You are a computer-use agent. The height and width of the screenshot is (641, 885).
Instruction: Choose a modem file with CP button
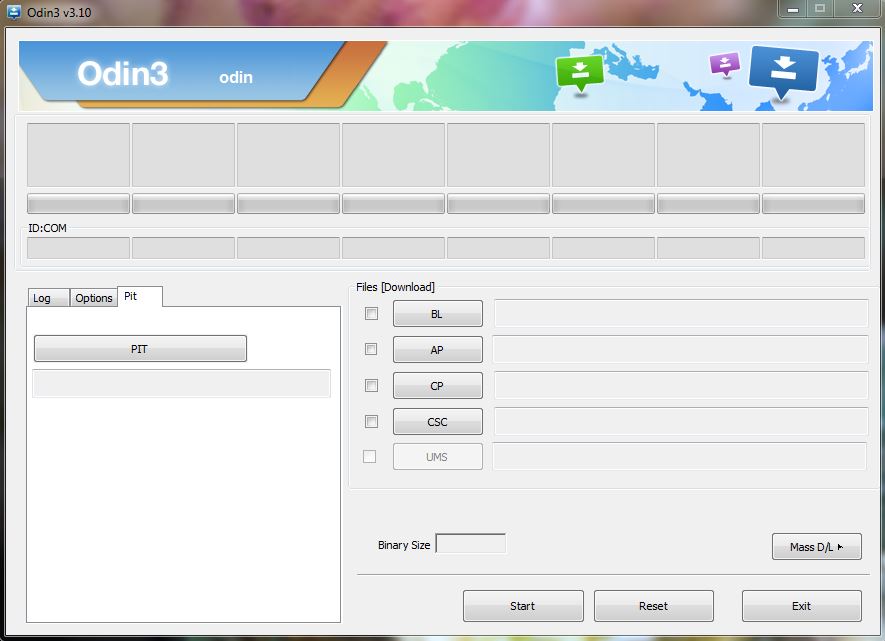point(438,386)
